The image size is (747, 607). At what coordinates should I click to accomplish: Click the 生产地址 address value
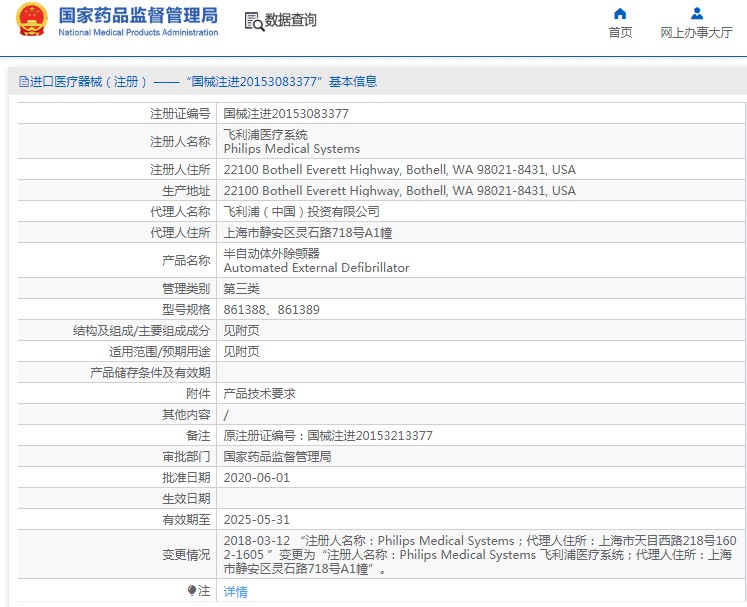399,191
